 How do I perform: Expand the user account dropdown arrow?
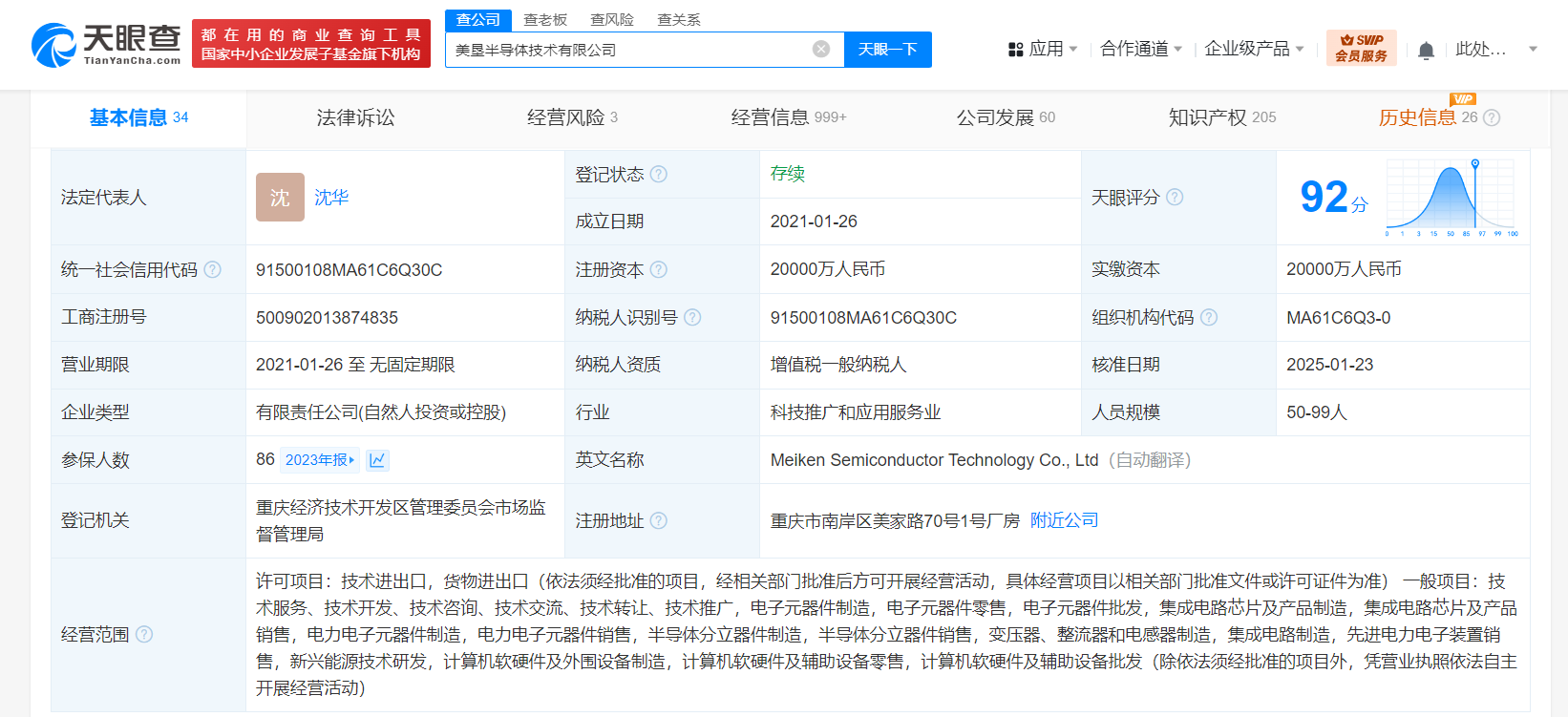(x=1533, y=50)
